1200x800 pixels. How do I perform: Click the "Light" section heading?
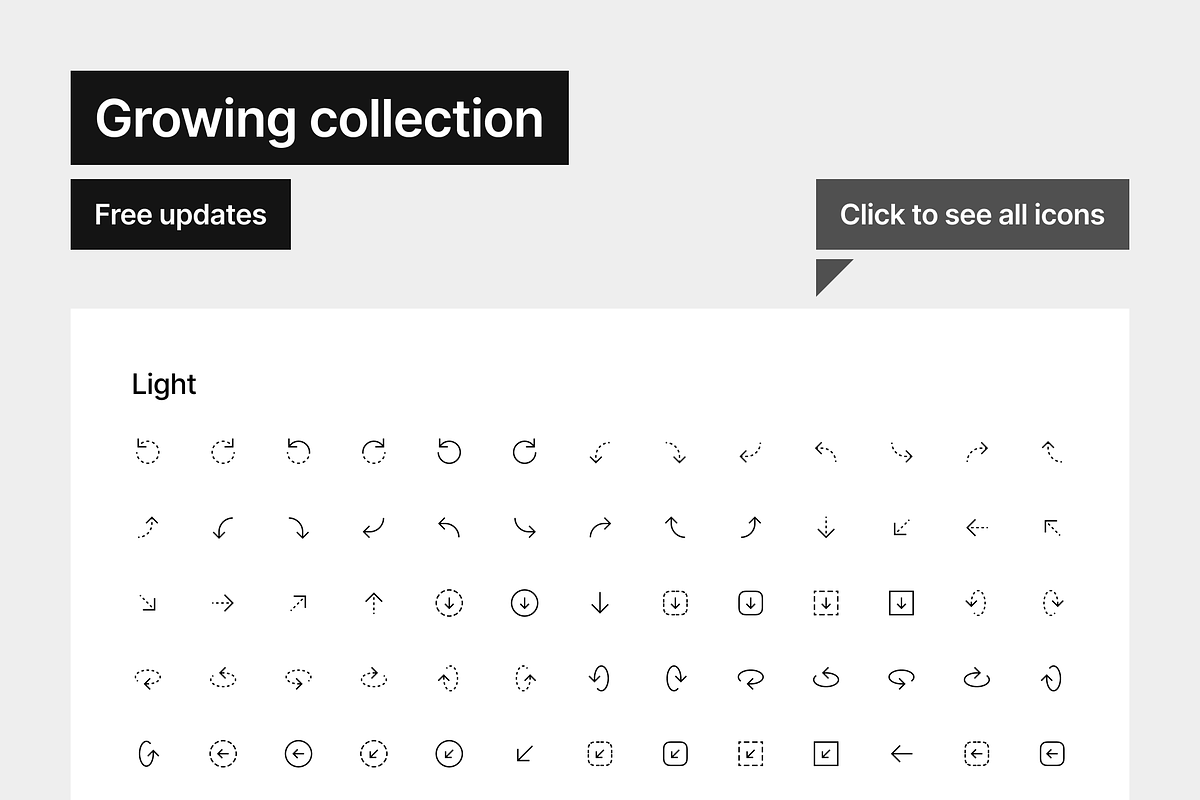(164, 385)
